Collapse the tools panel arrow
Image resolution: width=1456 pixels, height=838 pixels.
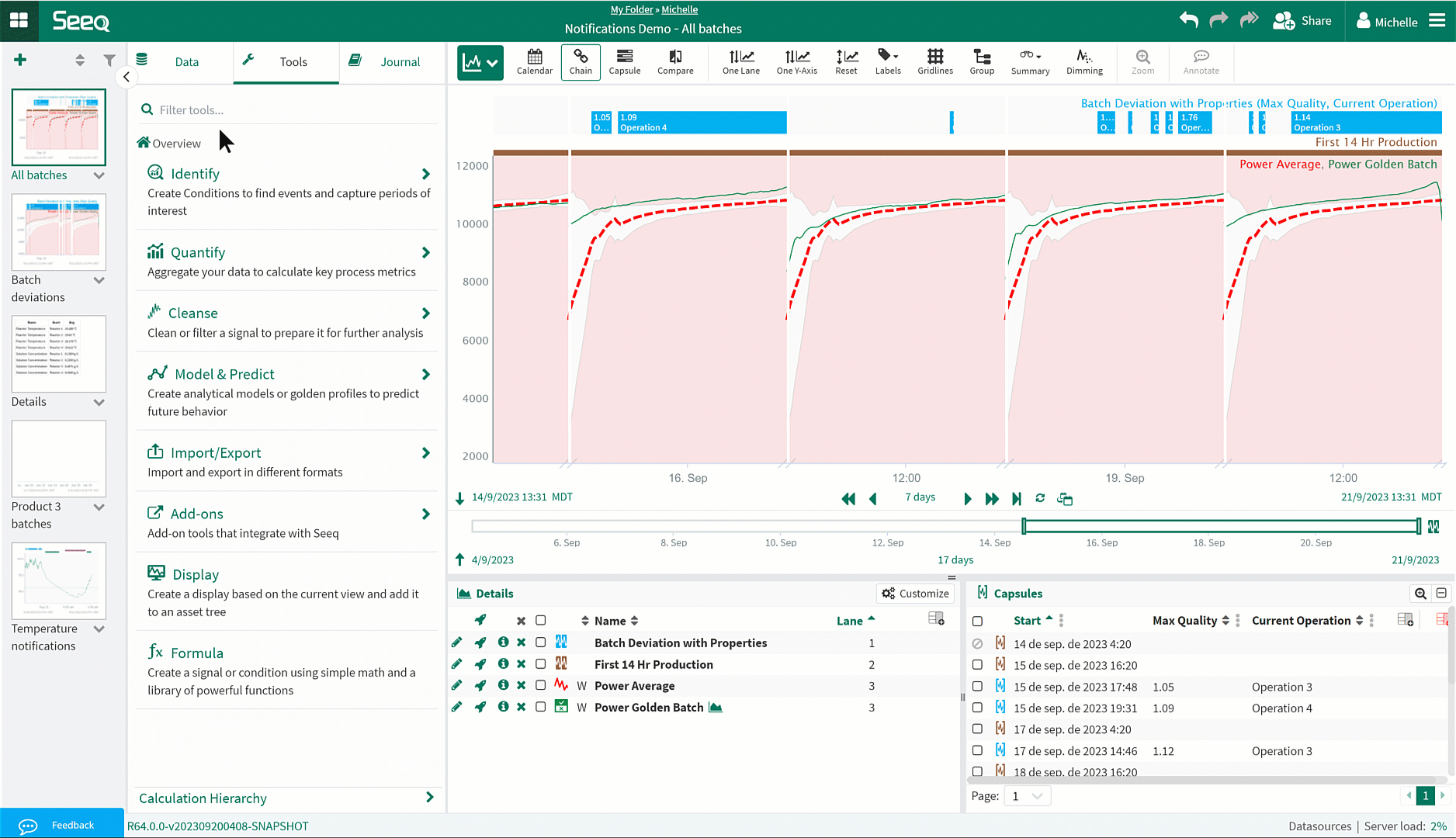point(126,77)
